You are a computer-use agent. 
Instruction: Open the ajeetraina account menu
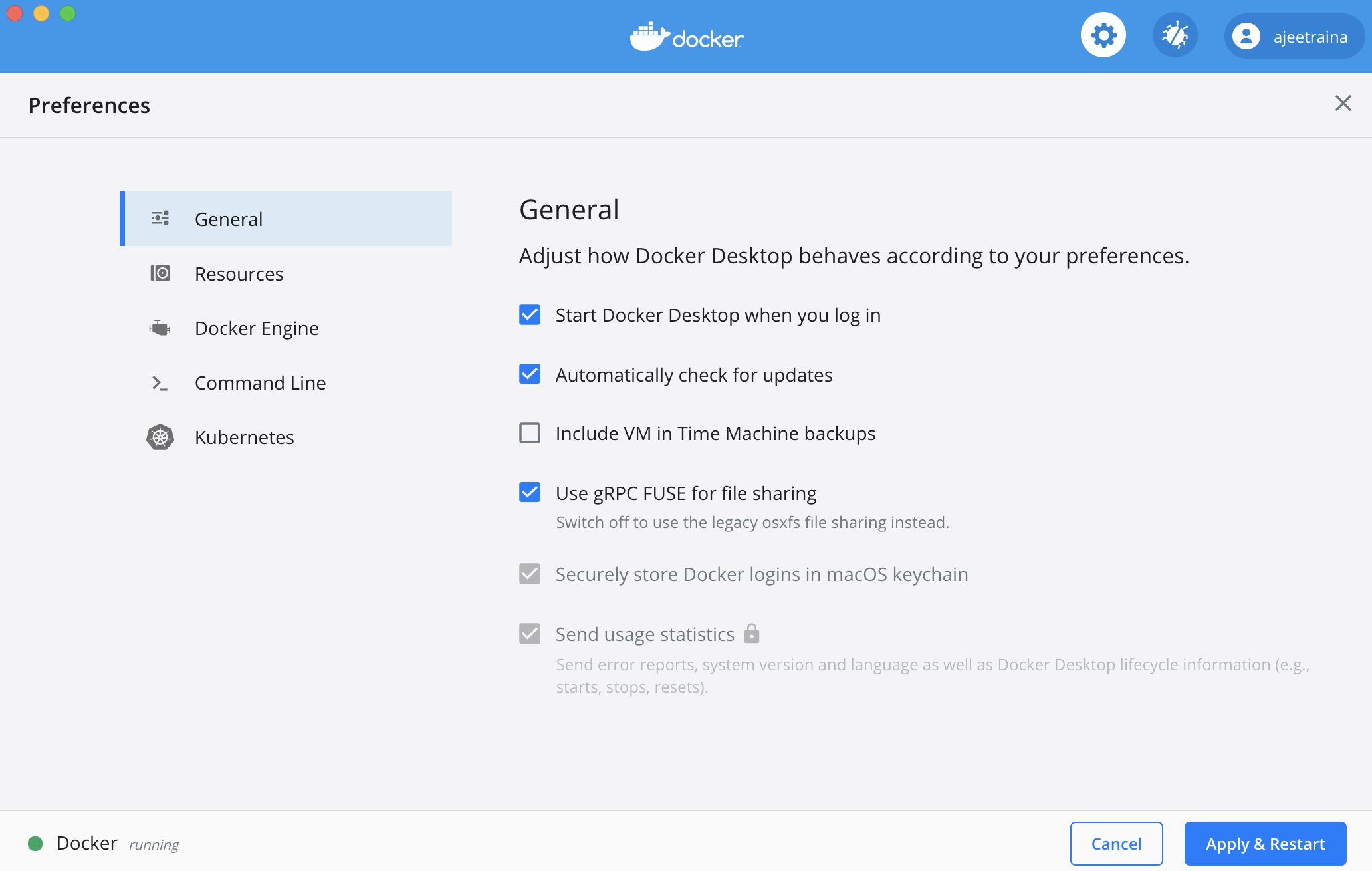[1294, 37]
